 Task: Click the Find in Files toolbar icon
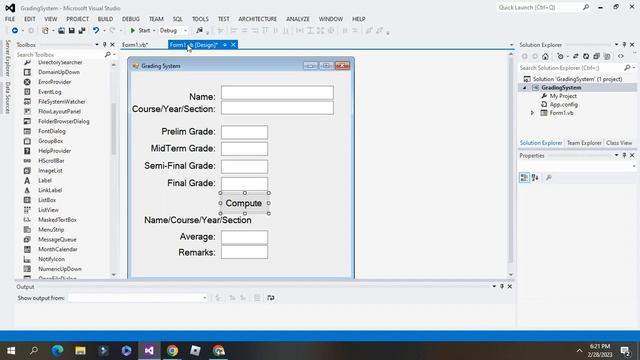click(199, 31)
